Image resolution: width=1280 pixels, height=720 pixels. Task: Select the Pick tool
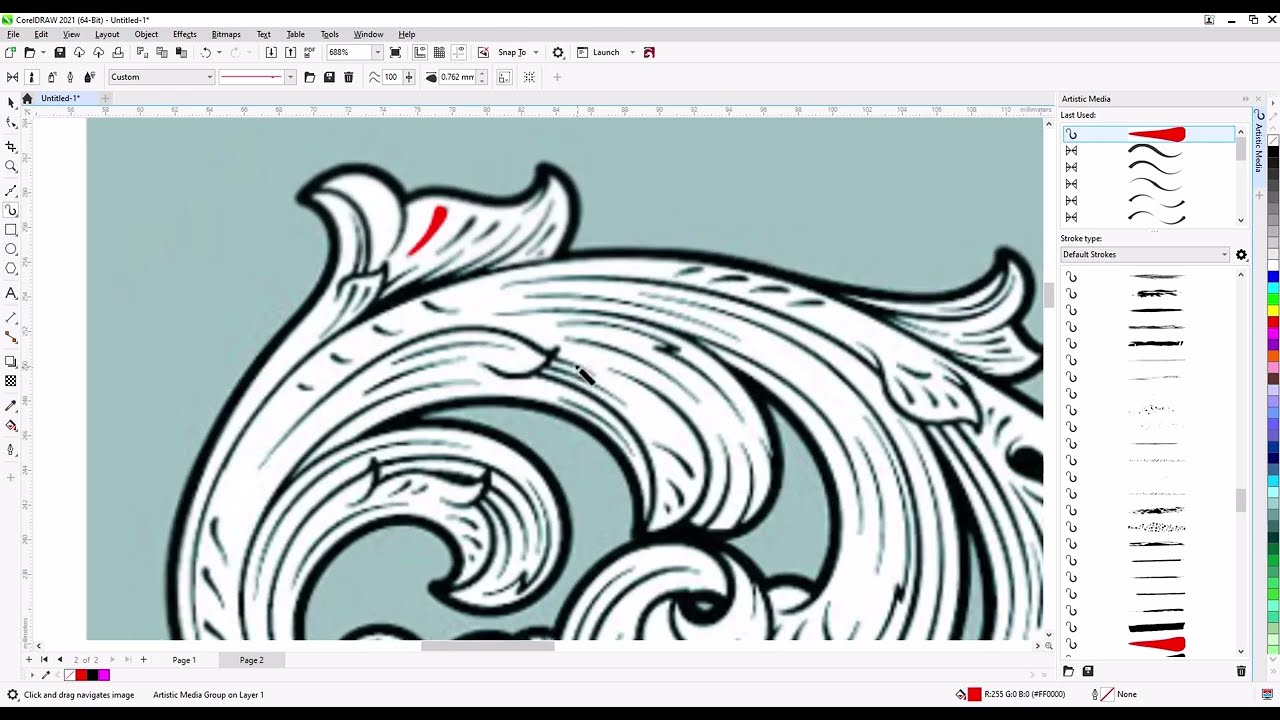(11, 102)
